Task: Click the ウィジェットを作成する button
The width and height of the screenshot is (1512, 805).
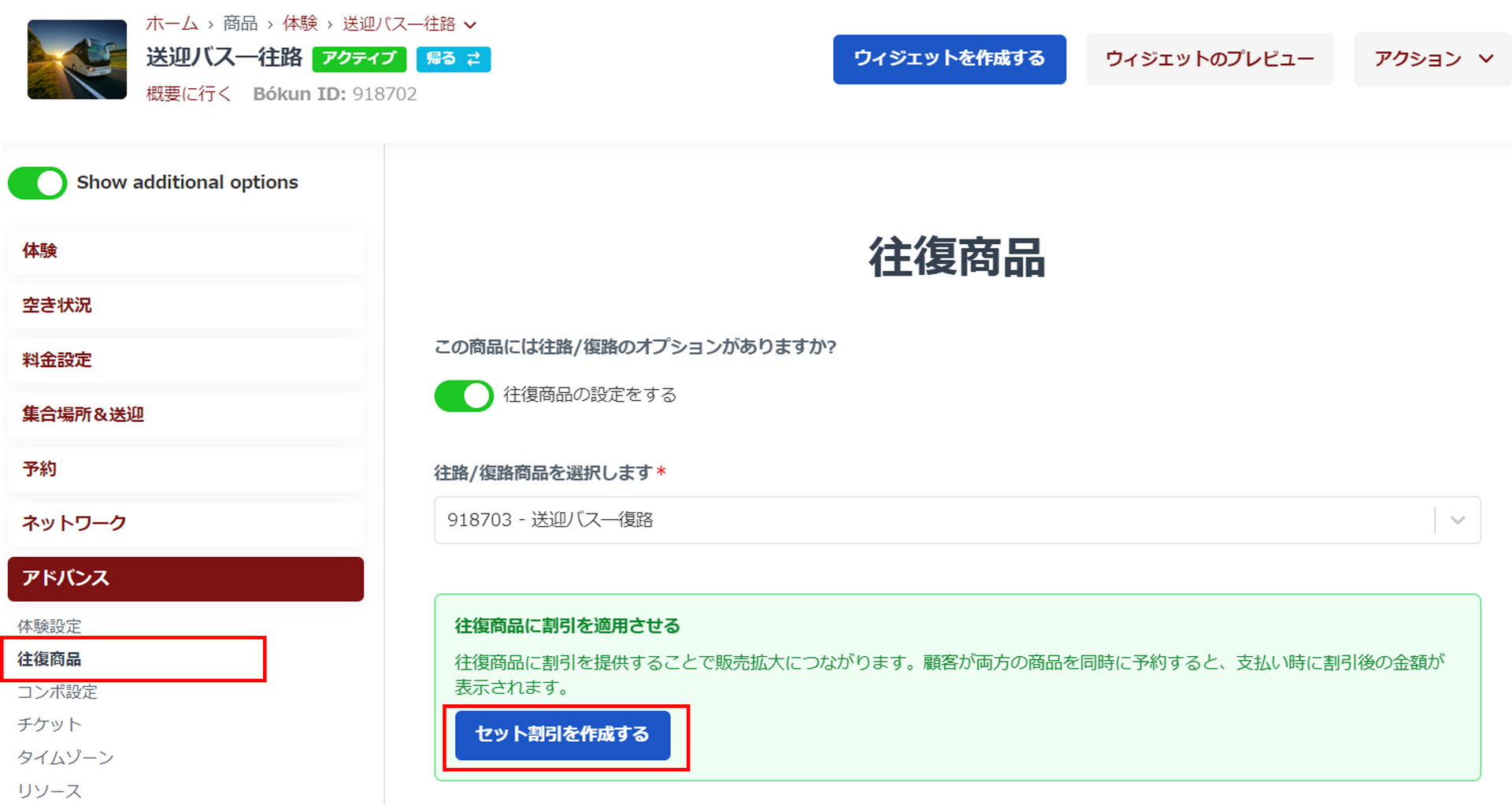Action: click(949, 59)
